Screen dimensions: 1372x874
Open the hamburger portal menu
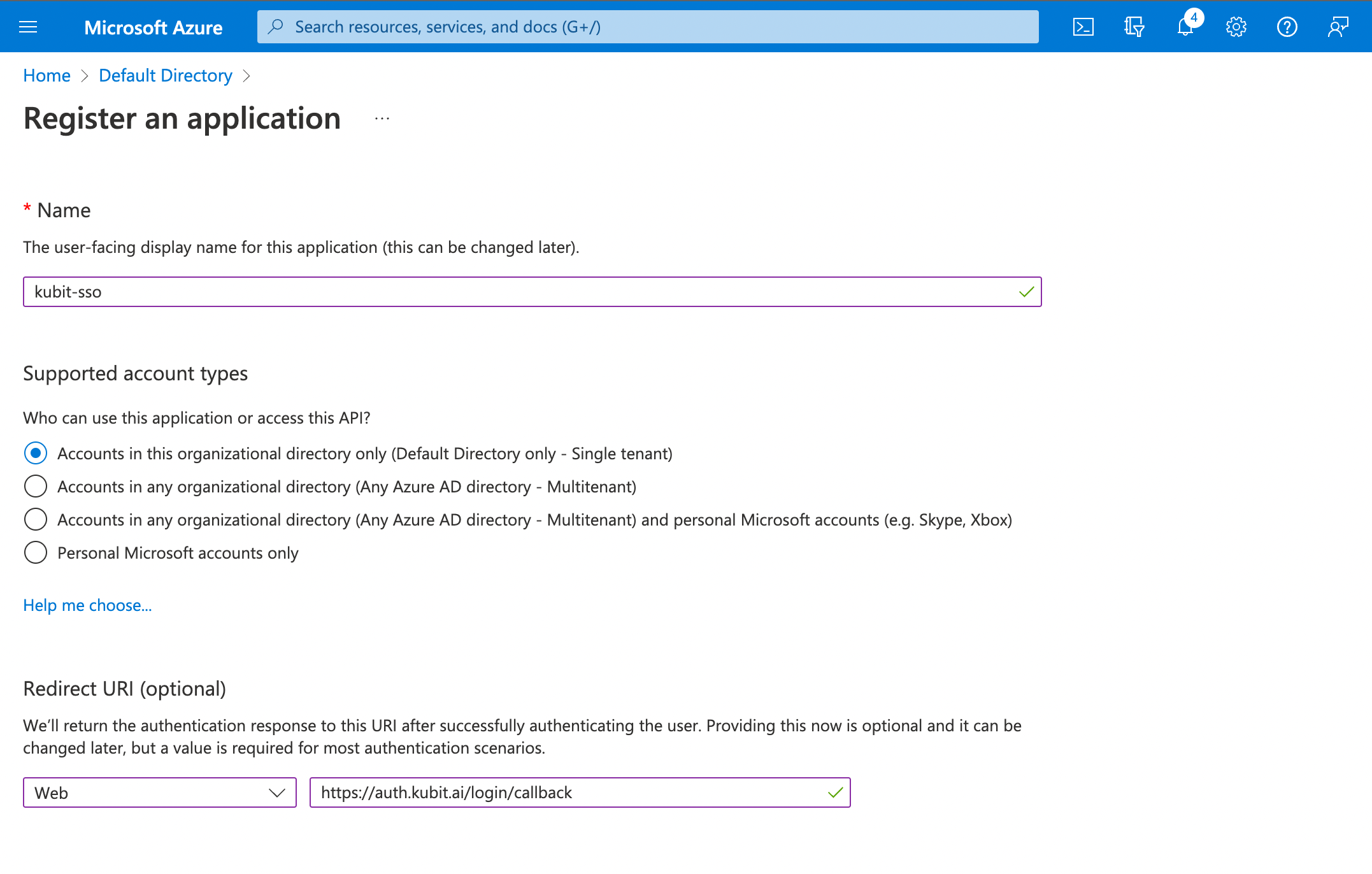click(28, 27)
